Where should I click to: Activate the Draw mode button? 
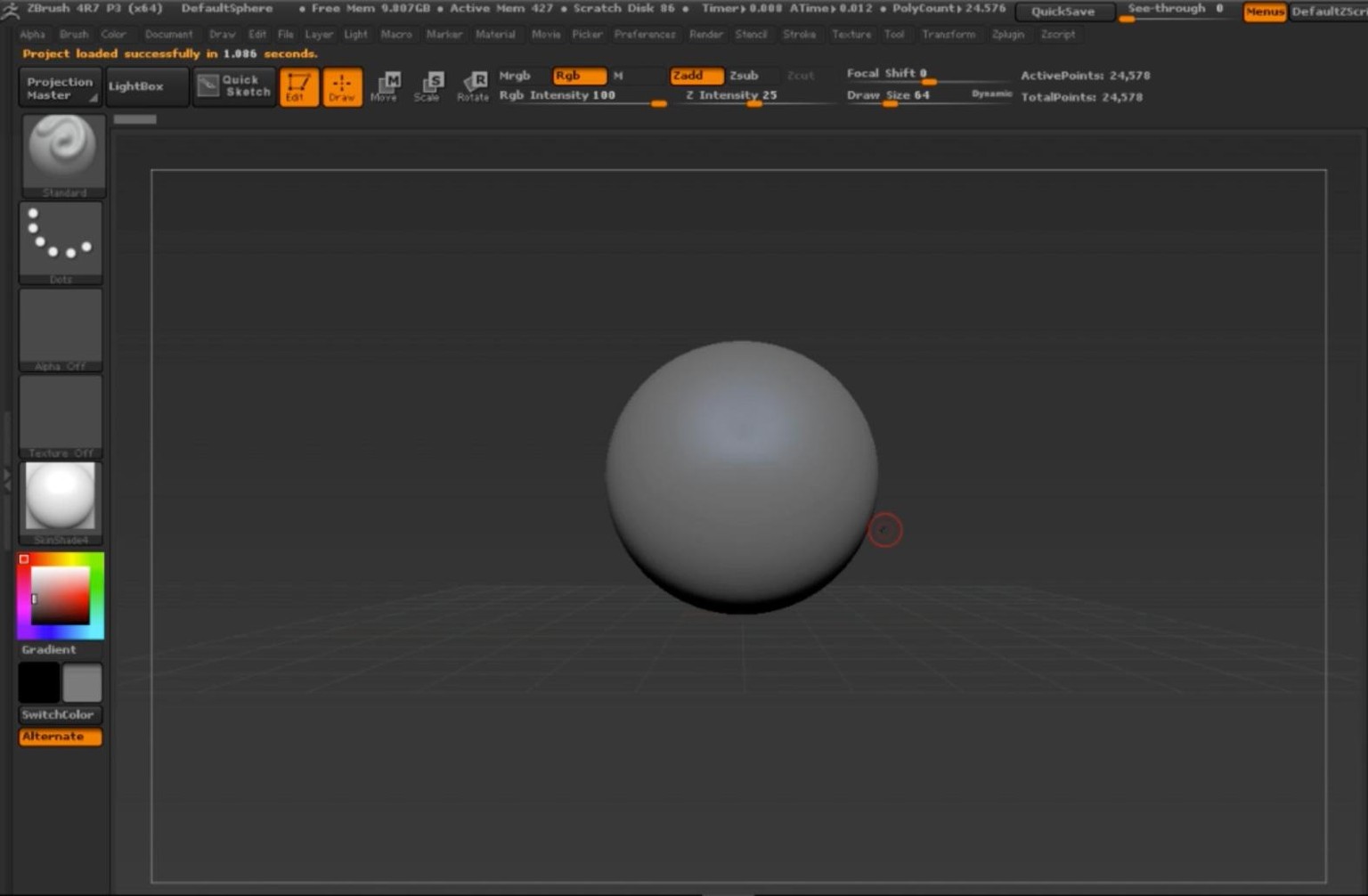[x=342, y=87]
